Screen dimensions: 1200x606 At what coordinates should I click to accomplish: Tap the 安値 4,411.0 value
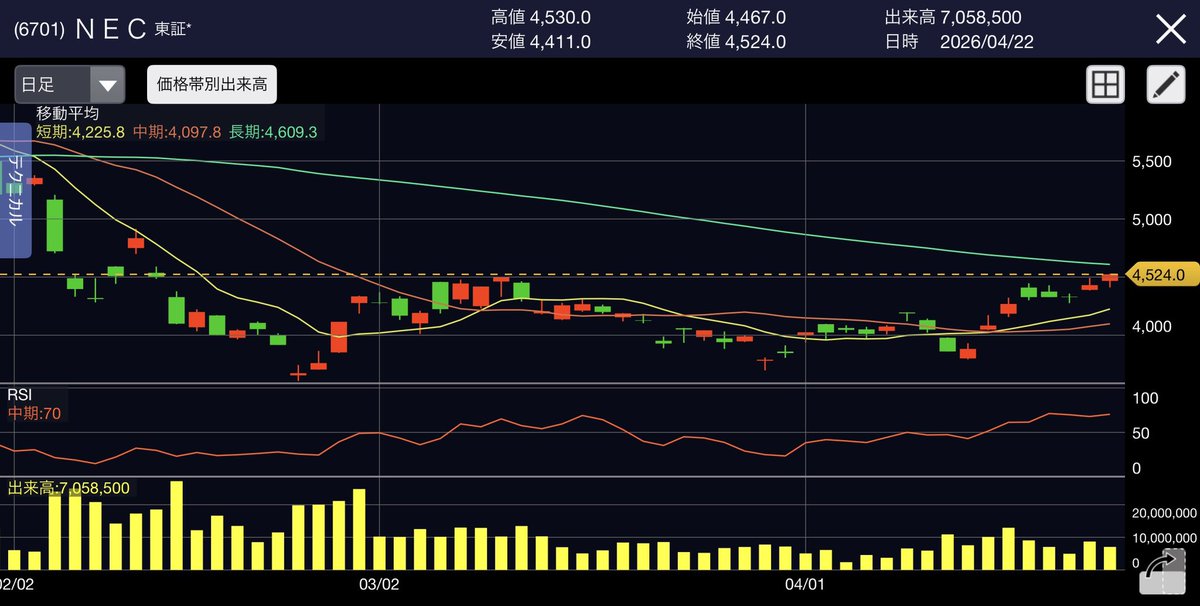click(541, 42)
